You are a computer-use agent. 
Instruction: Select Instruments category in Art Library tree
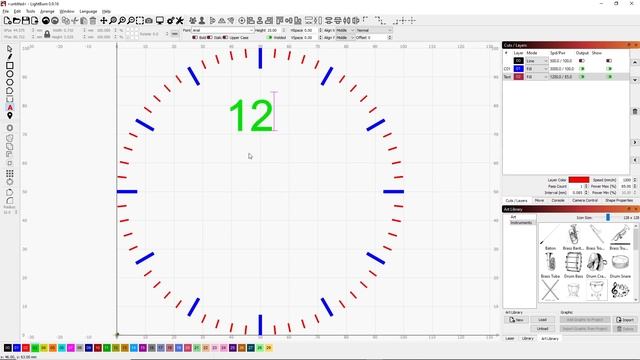521,222
